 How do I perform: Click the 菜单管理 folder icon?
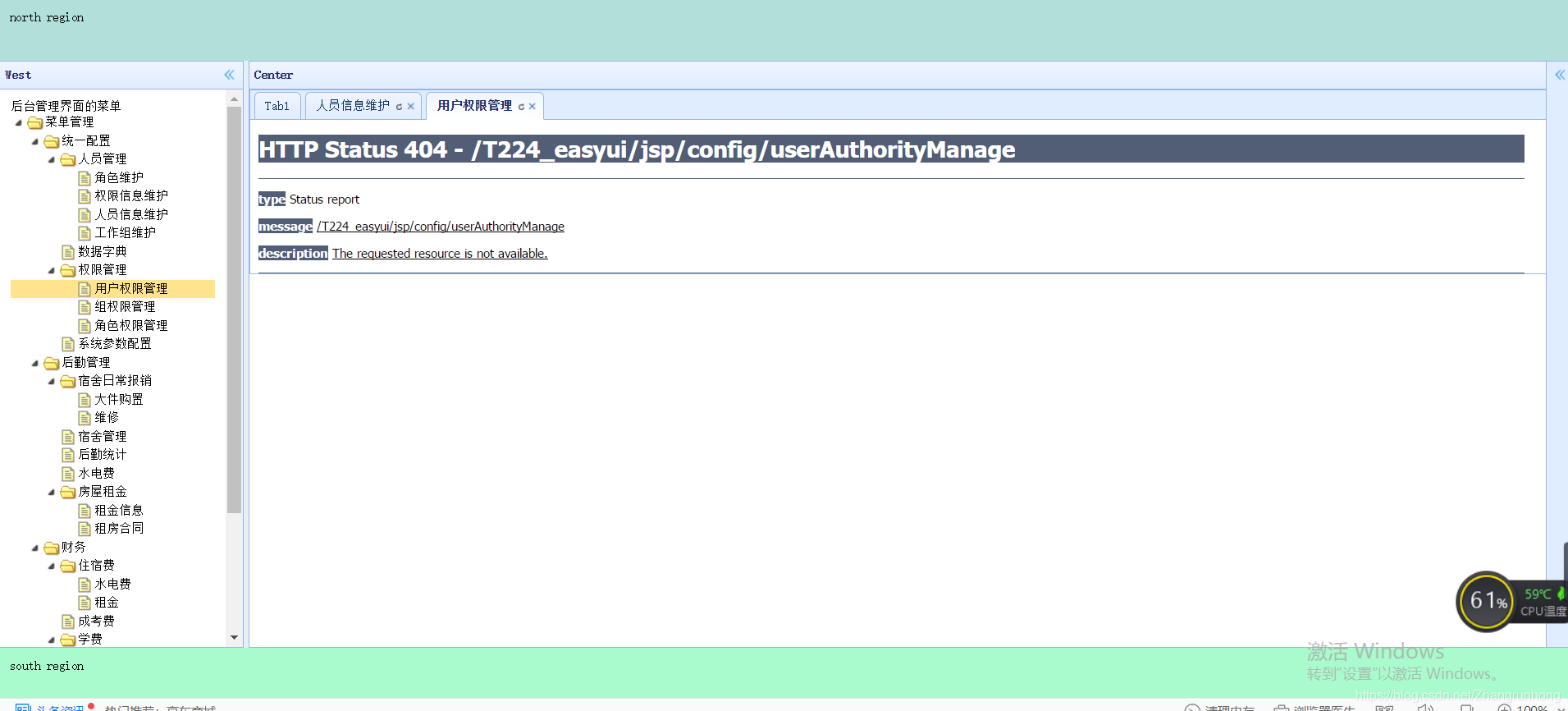[35, 122]
